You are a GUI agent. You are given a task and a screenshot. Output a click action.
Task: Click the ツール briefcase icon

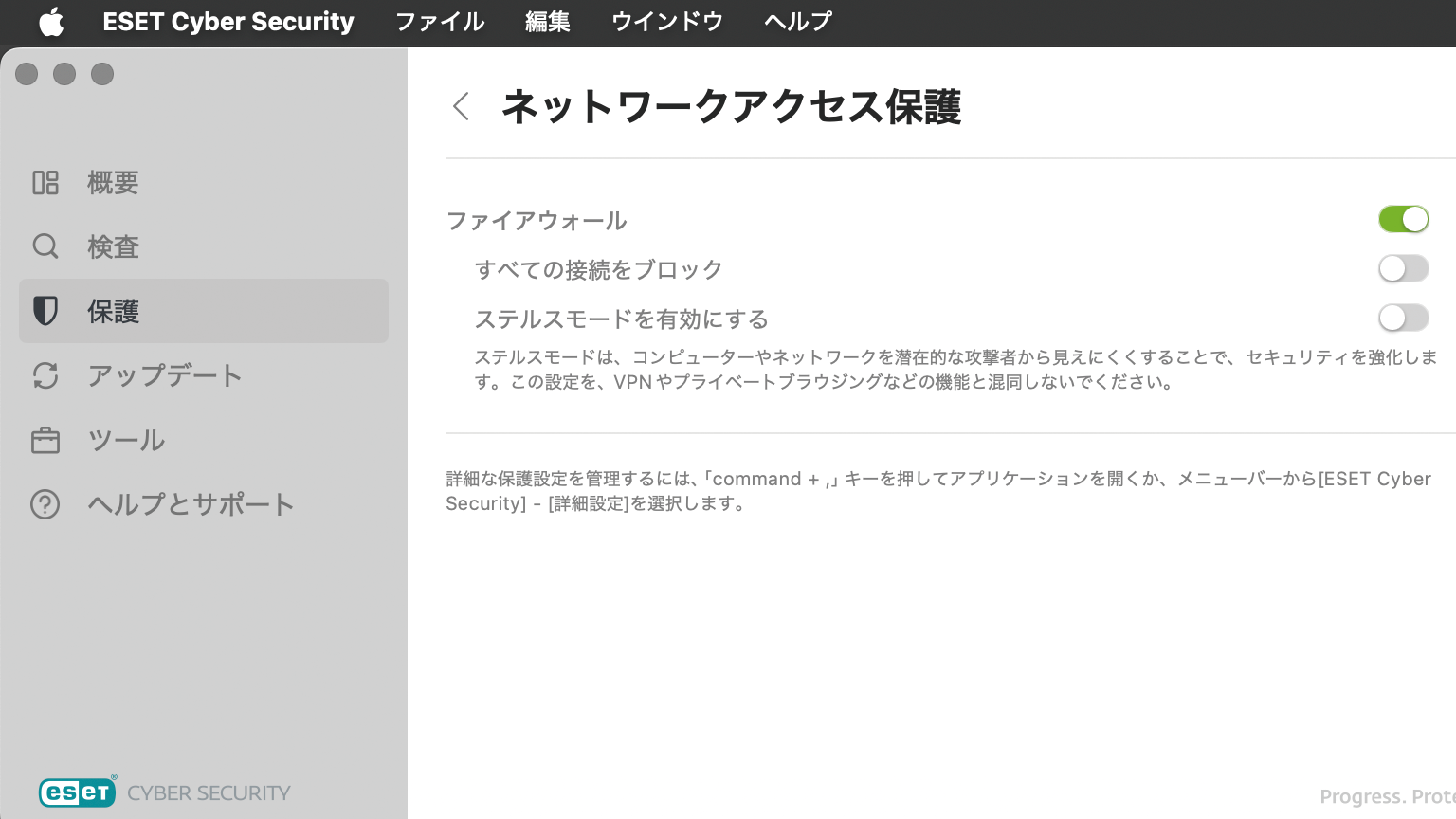point(45,440)
